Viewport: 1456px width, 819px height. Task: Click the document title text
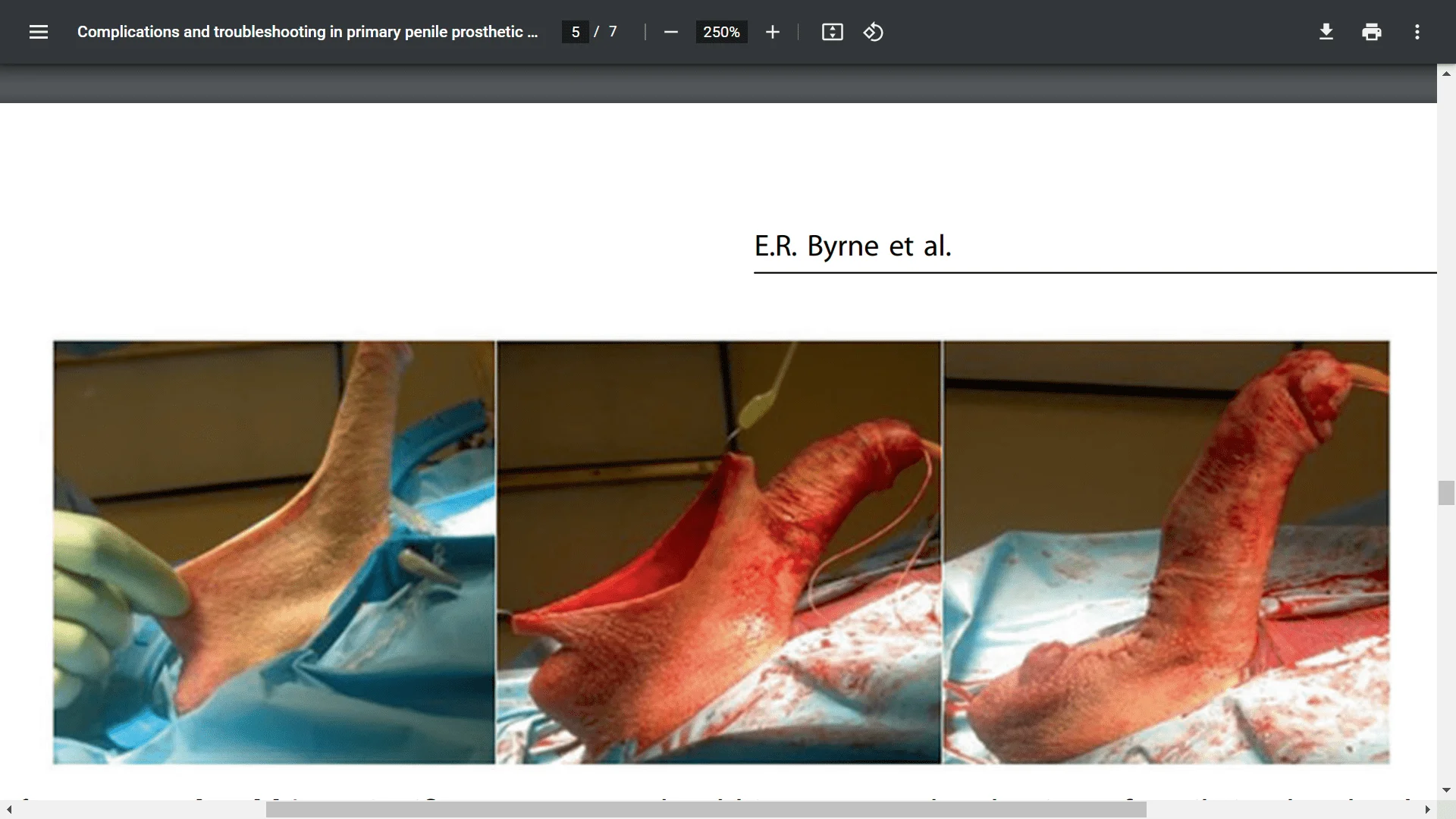click(307, 32)
